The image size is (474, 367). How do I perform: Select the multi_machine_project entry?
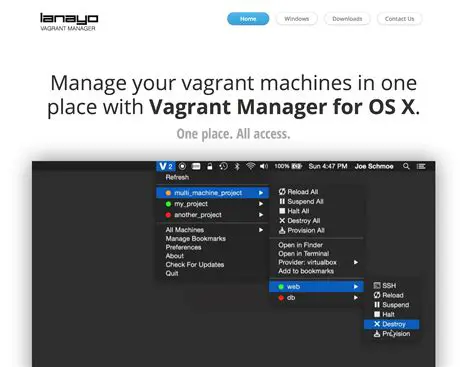click(x=212, y=193)
